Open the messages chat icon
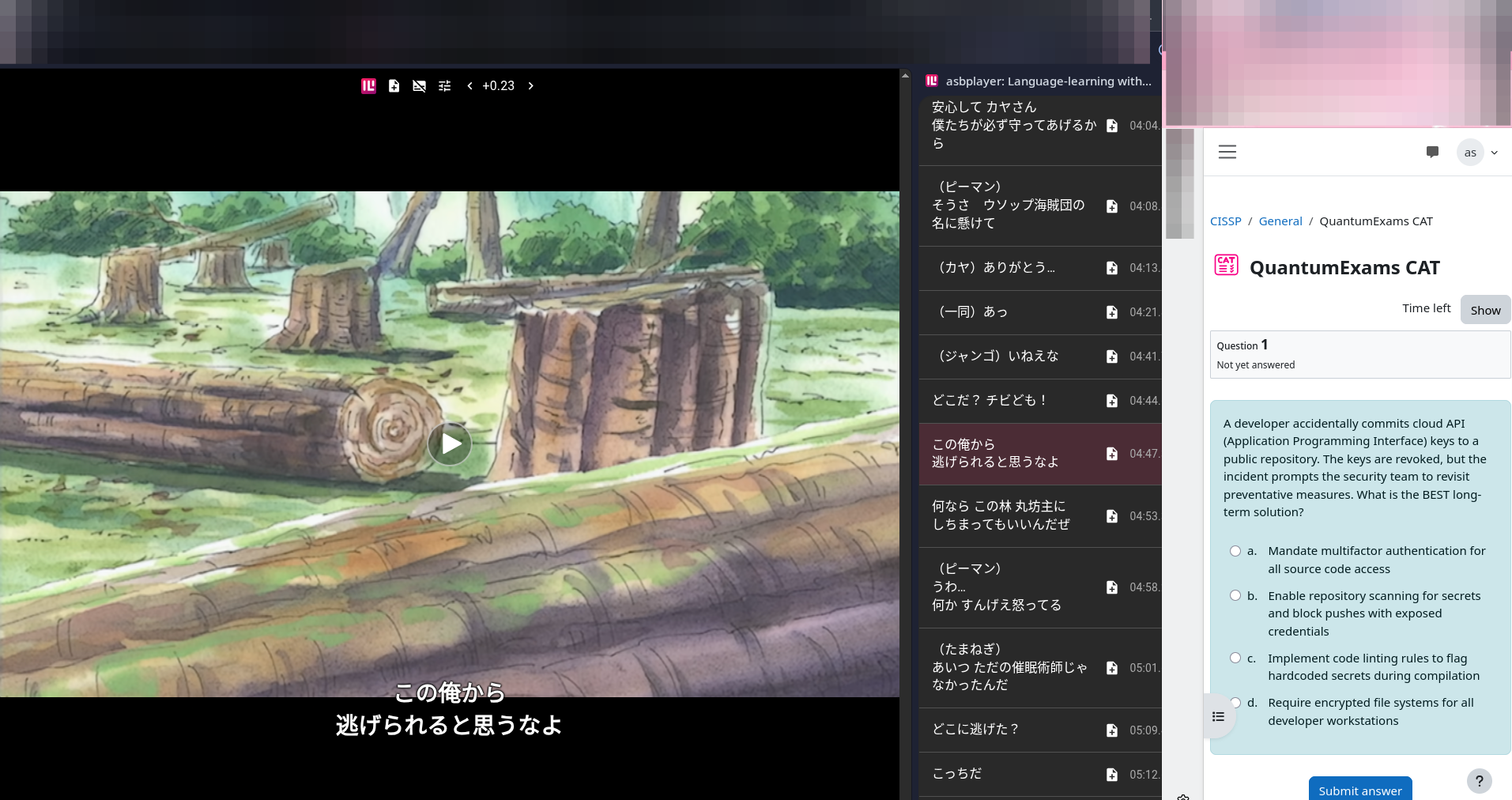Image resolution: width=1512 pixels, height=800 pixels. point(1432,152)
